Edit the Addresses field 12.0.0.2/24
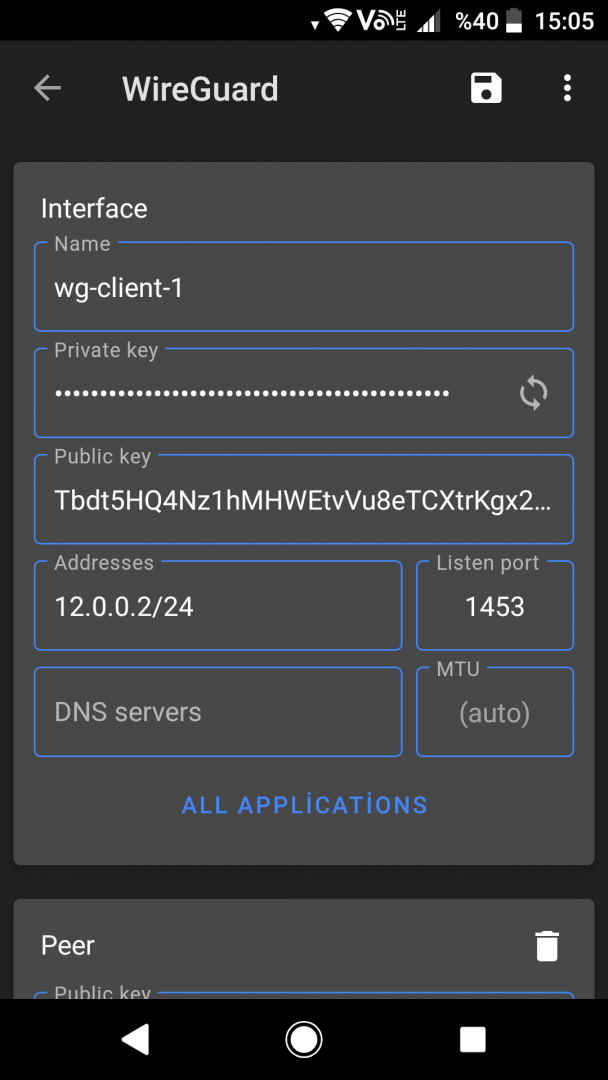Screen dimensions: 608x1080 [x=218, y=605]
